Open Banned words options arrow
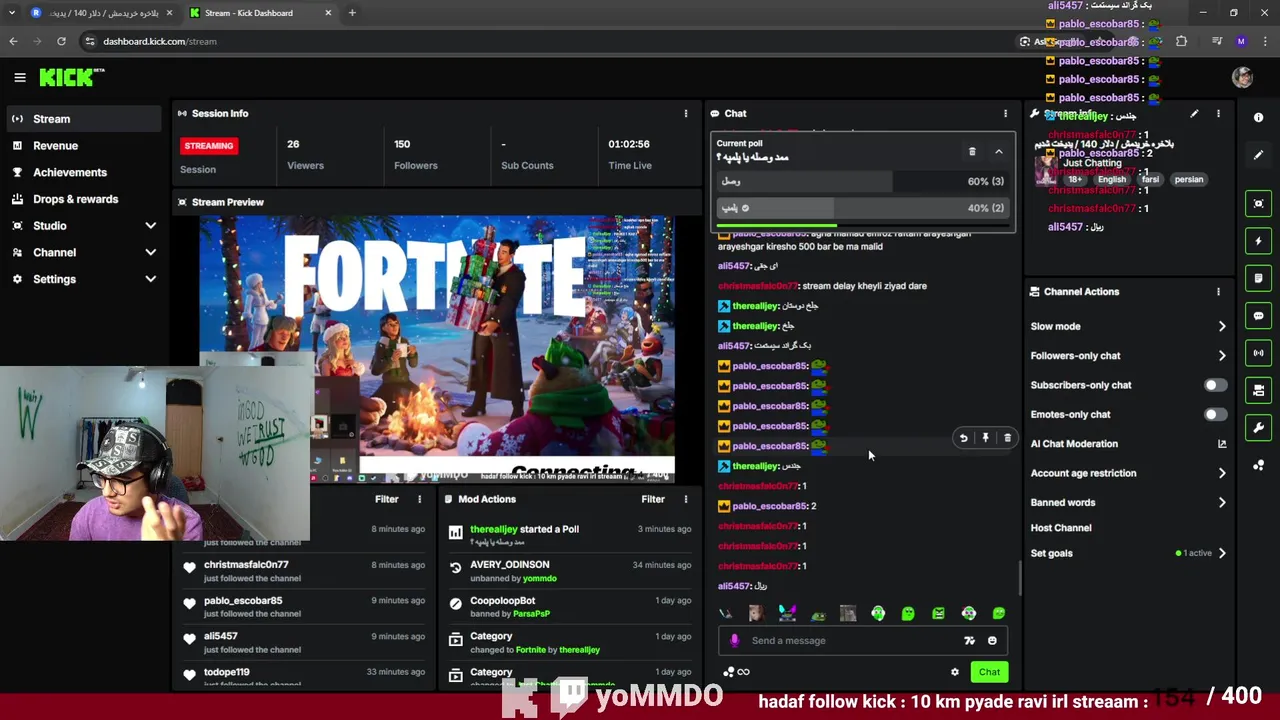This screenshot has height=720, width=1280. point(1222,503)
